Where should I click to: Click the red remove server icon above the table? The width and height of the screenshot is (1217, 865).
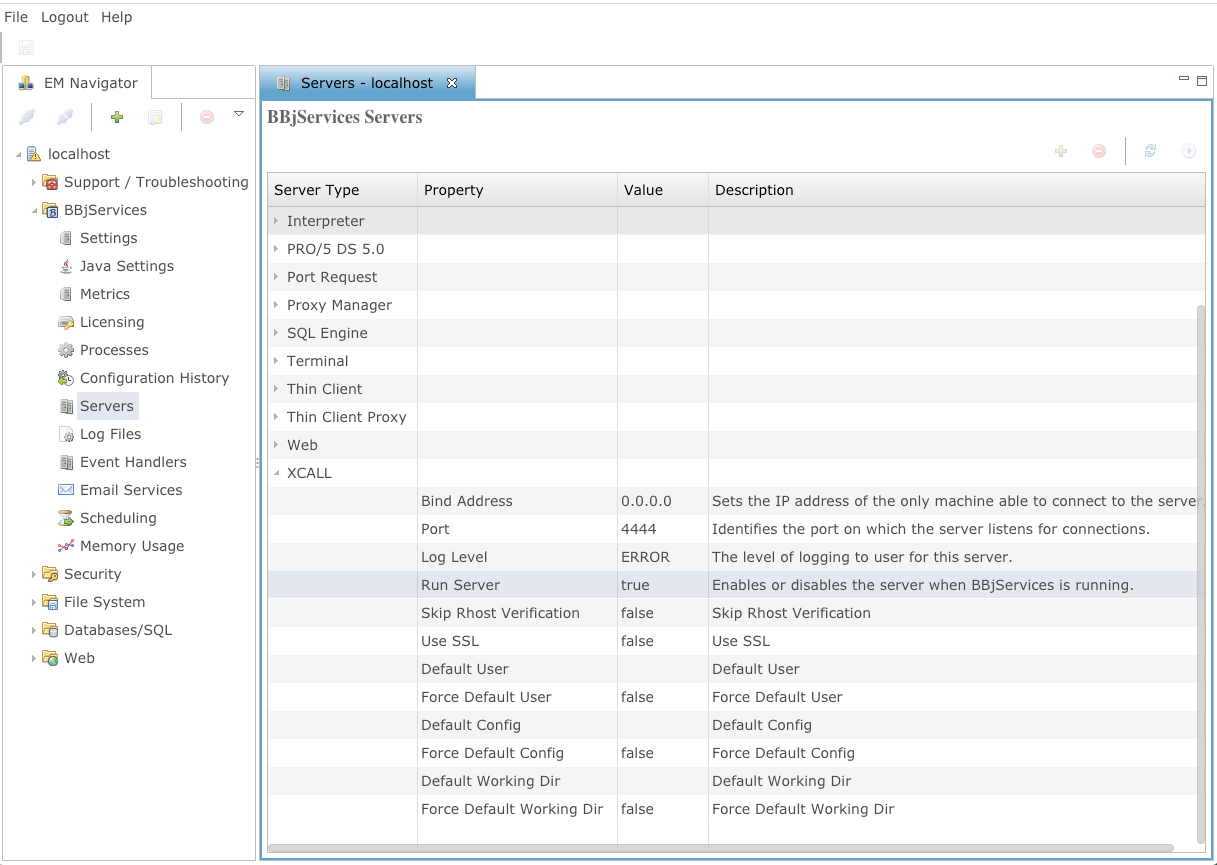pyautogui.click(x=1099, y=151)
